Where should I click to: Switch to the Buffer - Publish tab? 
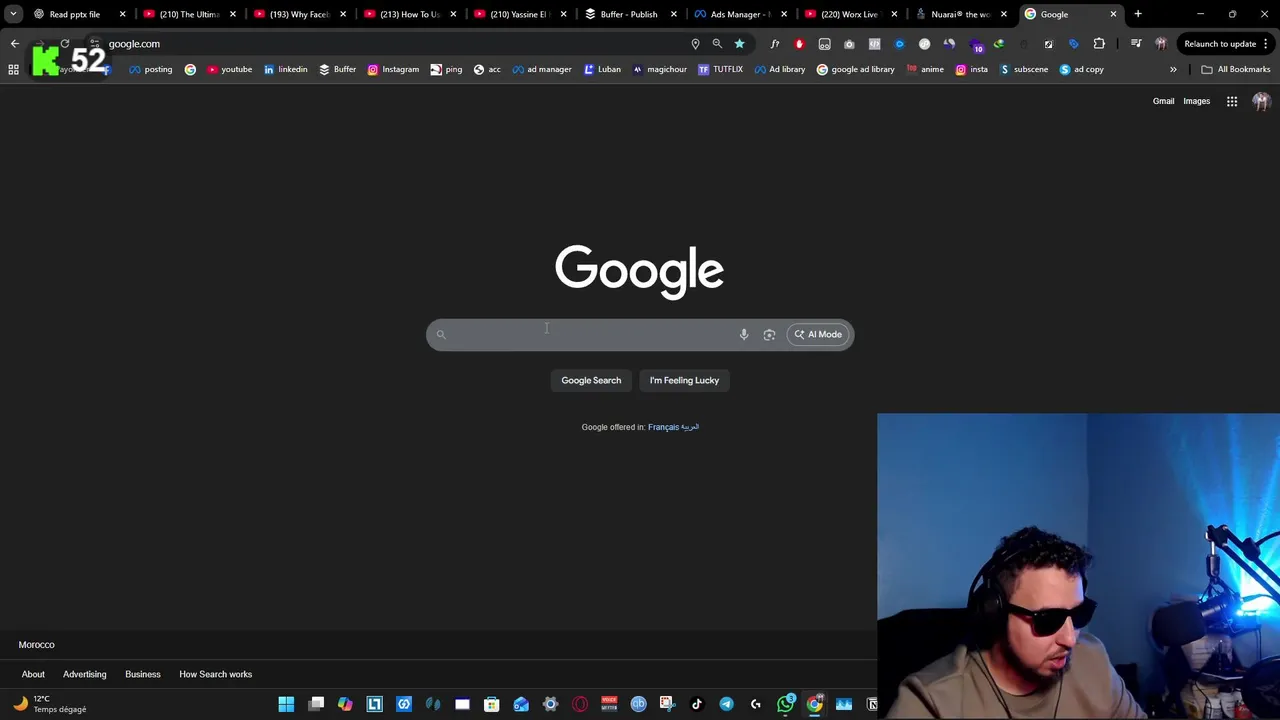(628, 14)
